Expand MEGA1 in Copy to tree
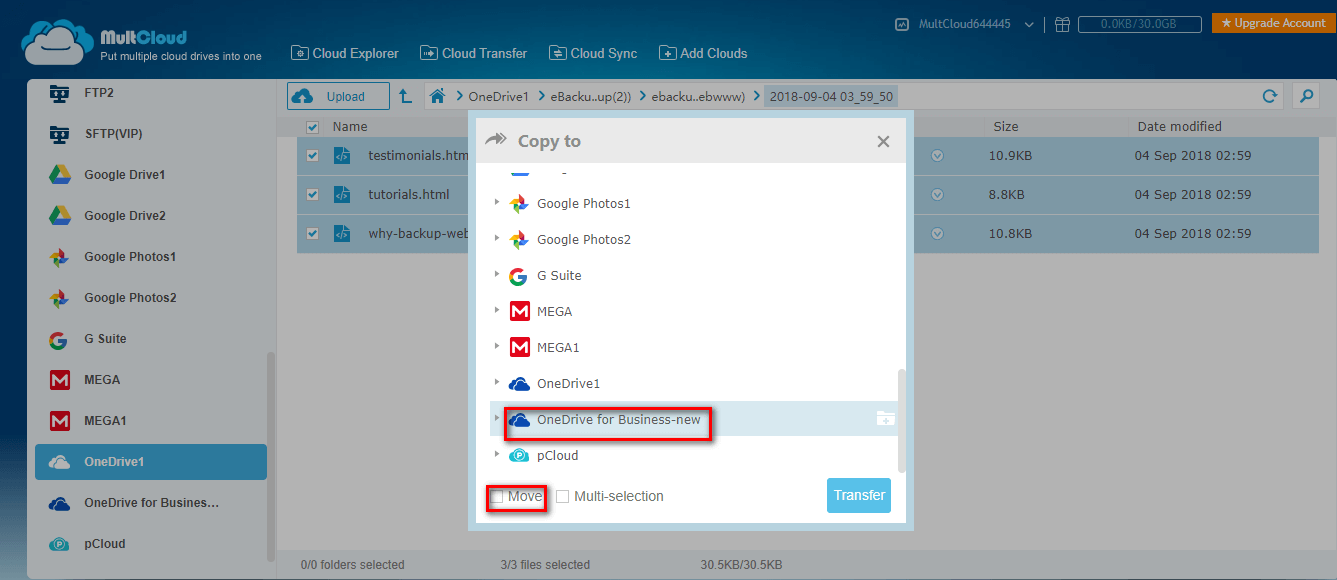The image size is (1337, 580). point(497,347)
